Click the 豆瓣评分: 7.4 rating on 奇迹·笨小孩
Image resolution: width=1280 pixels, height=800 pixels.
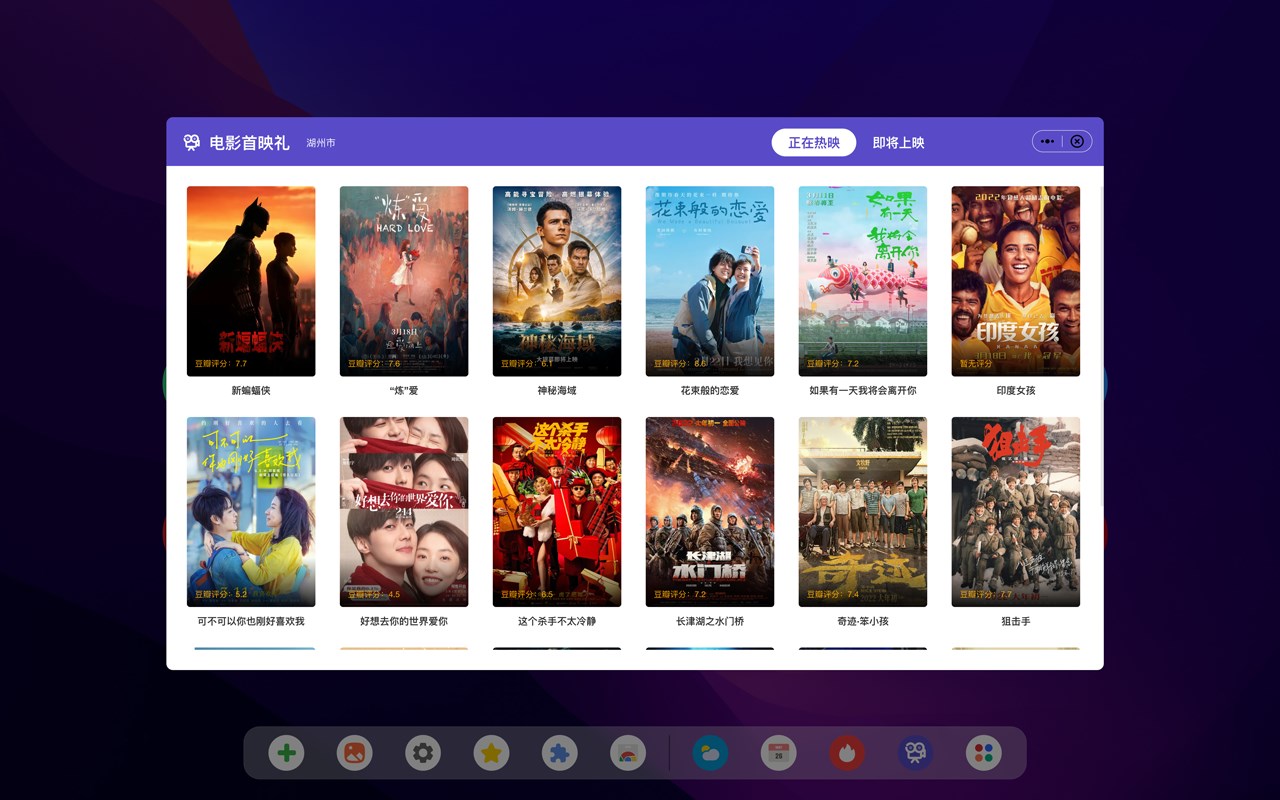click(x=833, y=595)
